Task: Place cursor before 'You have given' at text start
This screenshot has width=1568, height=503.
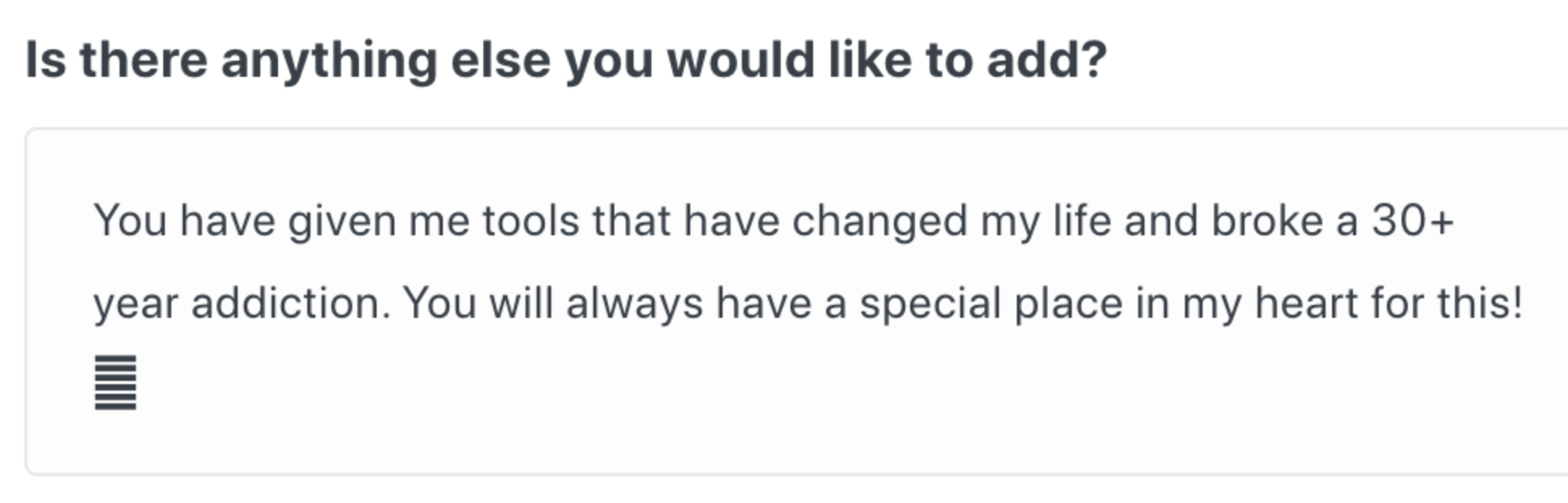Action: coord(95,221)
